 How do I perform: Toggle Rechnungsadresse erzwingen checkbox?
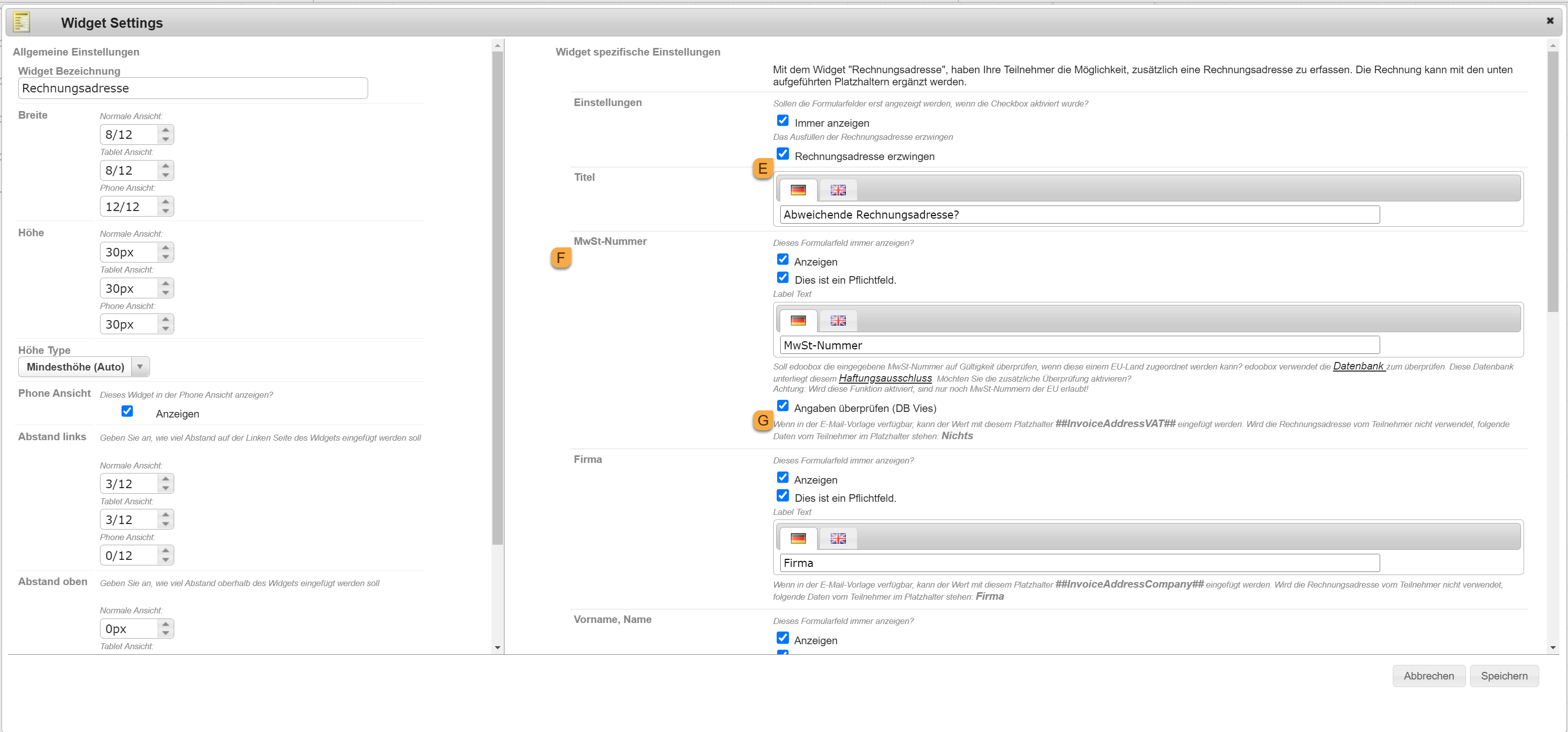(x=783, y=154)
